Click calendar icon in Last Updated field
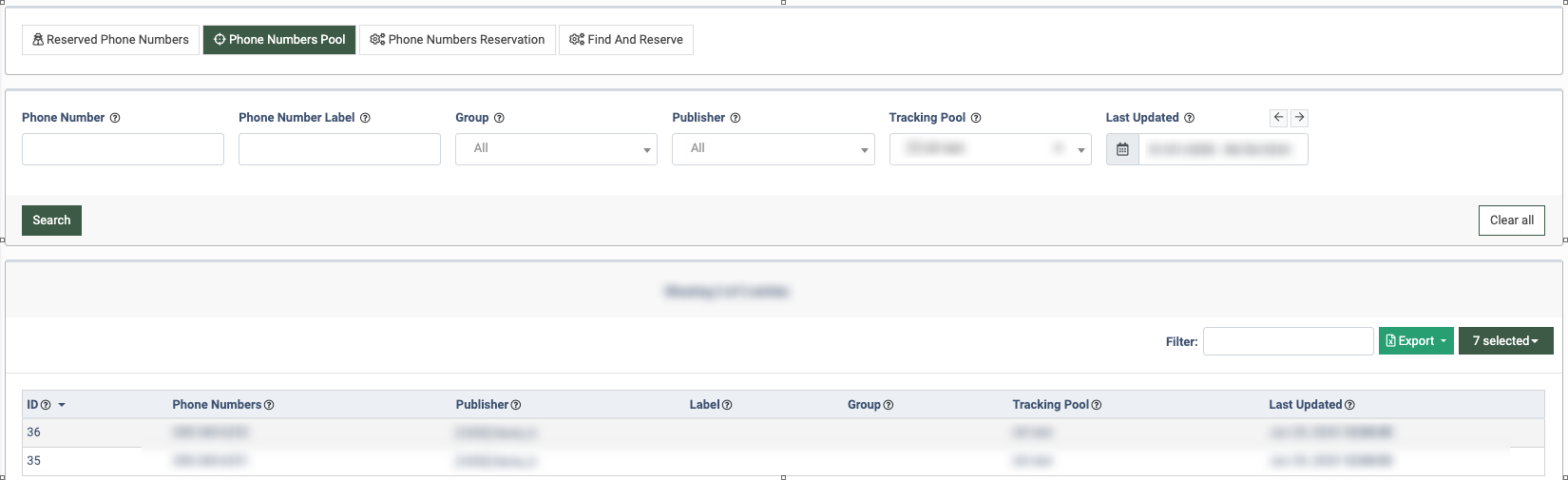The image size is (1568, 480). [1122, 149]
